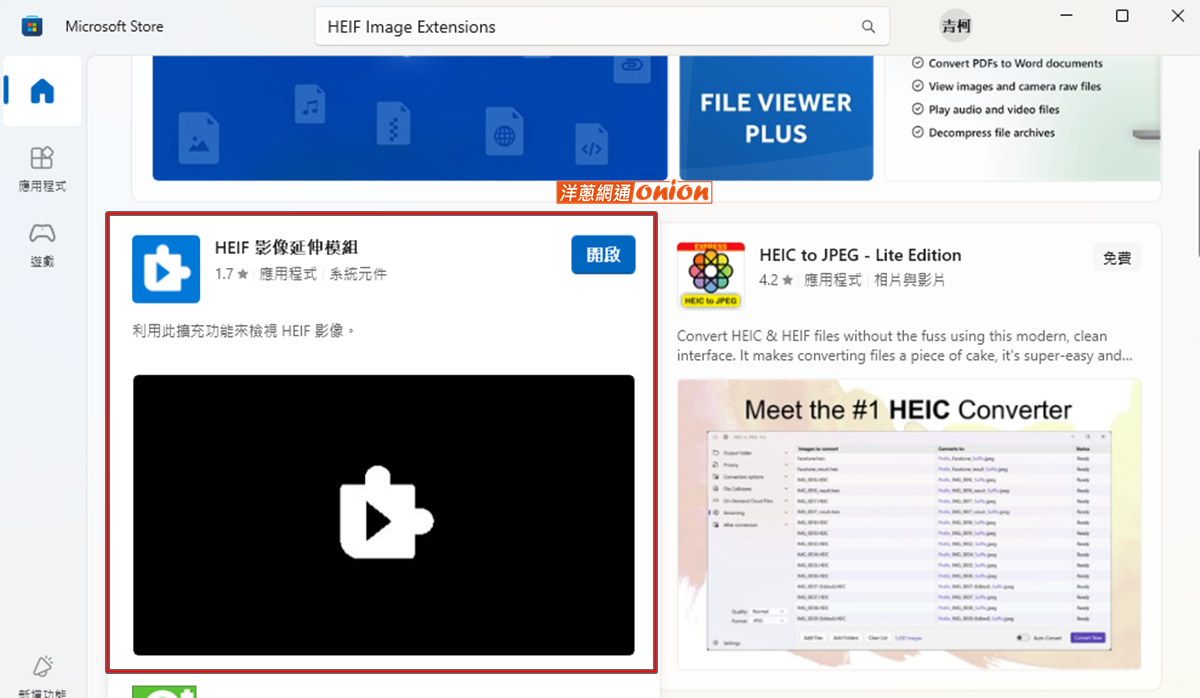Click the Microsoft Store logo icon
The height and width of the screenshot is (698, 1200).
pos(32,26)
